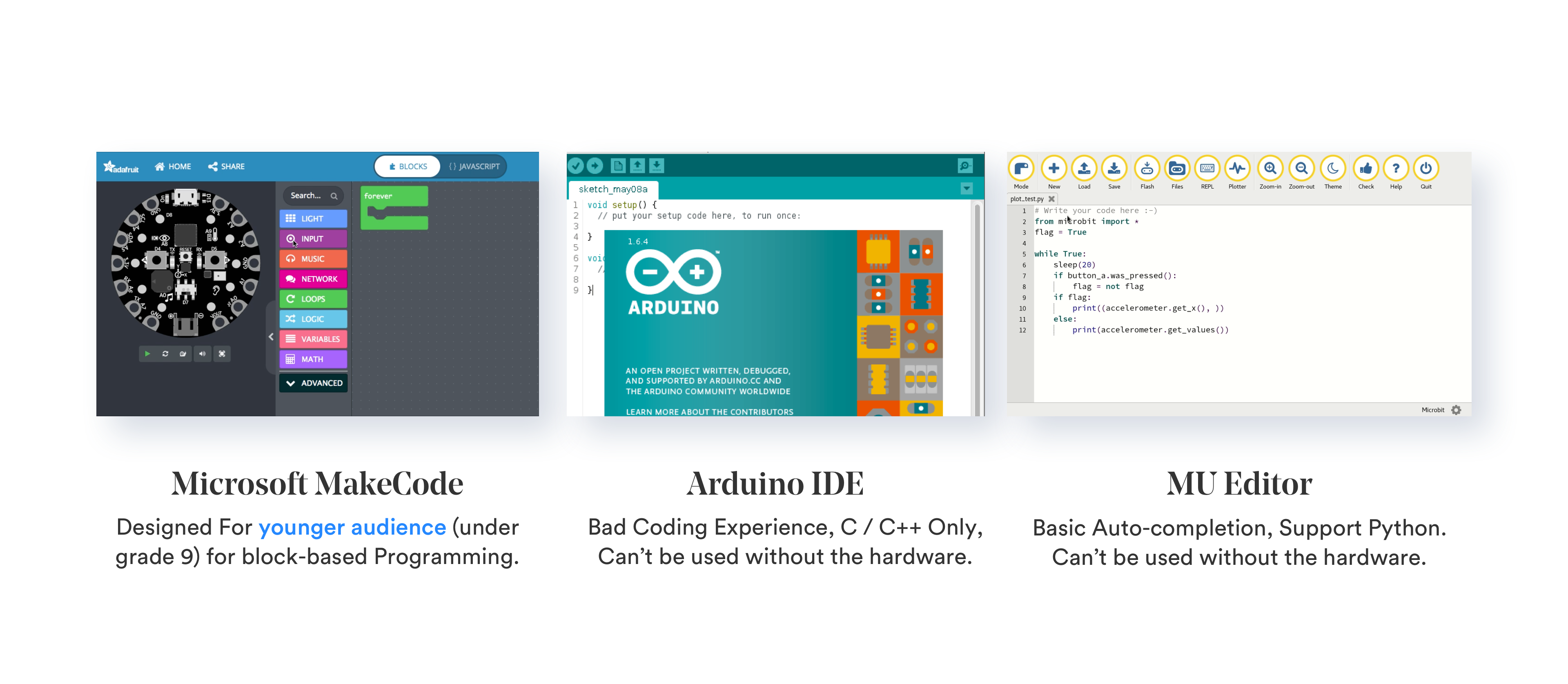Viewport: 1568px width, 684px height.
Task: Click the 'younger audience' link
Action: coord(352,527)
